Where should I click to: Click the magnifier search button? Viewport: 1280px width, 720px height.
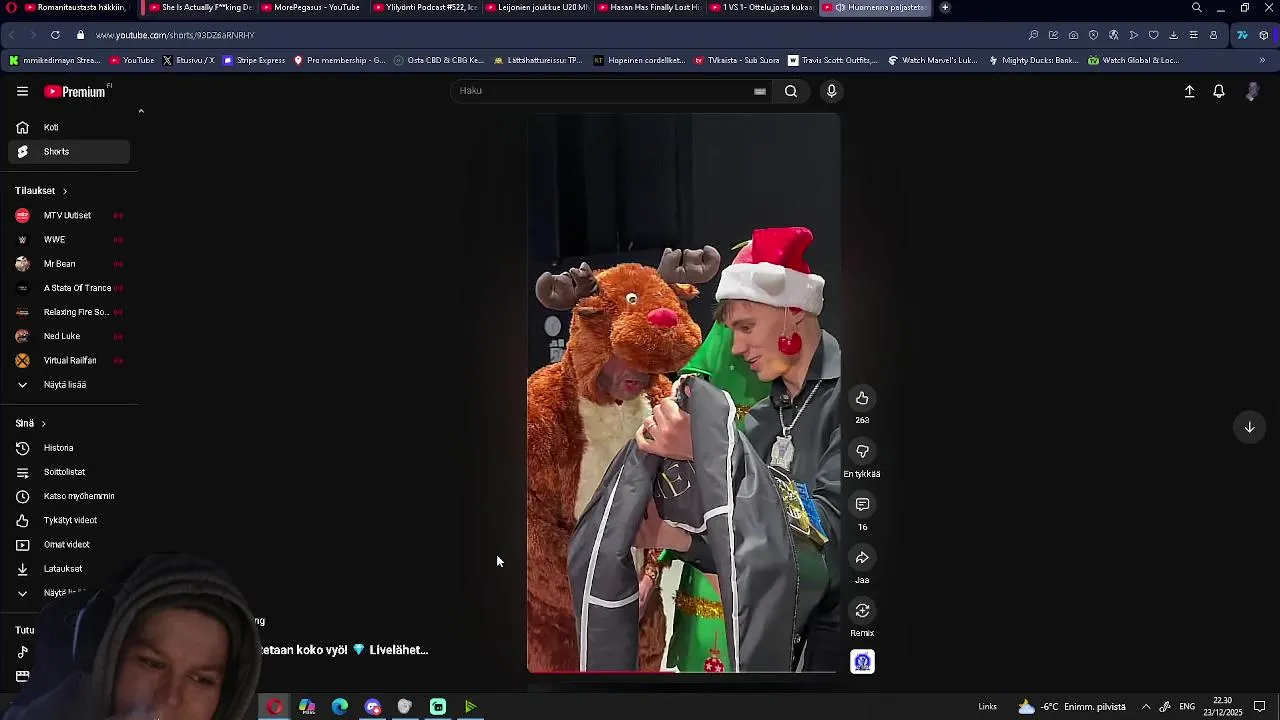pos(791,91)
